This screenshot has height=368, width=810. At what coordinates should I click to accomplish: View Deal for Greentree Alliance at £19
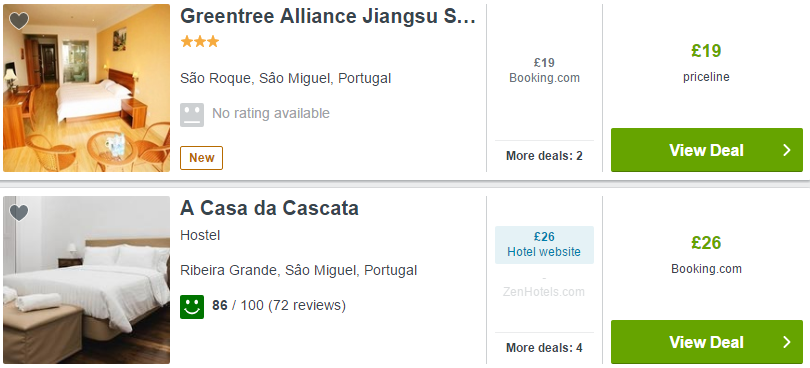click(x=707, y=150)
